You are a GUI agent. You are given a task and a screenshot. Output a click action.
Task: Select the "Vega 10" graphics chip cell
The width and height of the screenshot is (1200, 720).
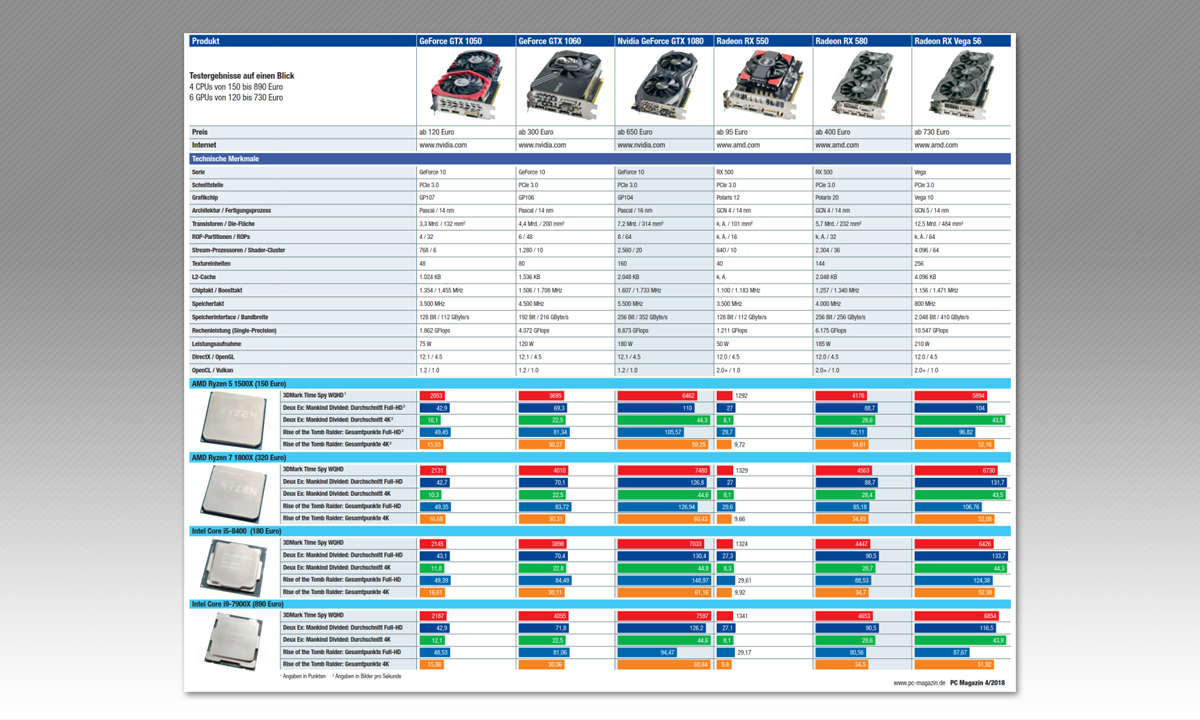point(961,198)
